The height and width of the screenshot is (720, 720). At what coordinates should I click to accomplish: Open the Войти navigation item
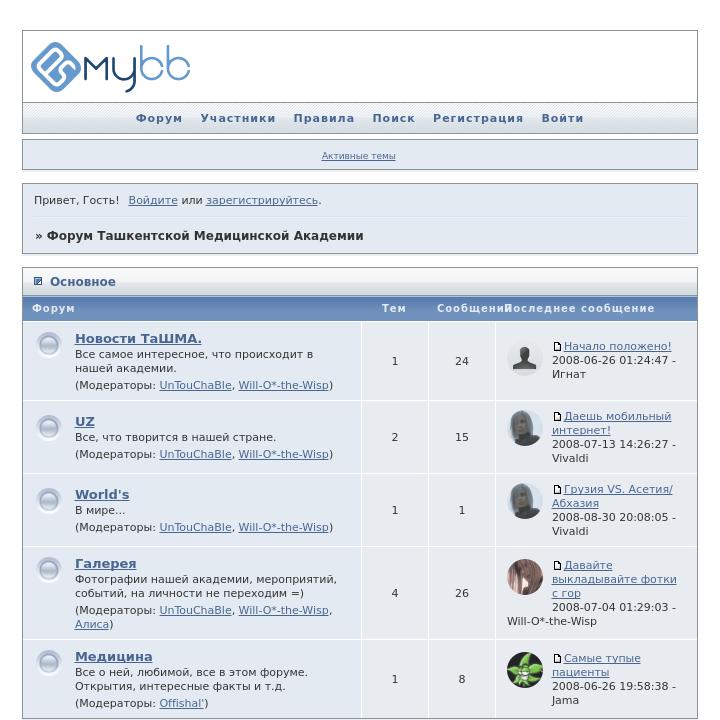pyautogui.click(x=562, y=118)
